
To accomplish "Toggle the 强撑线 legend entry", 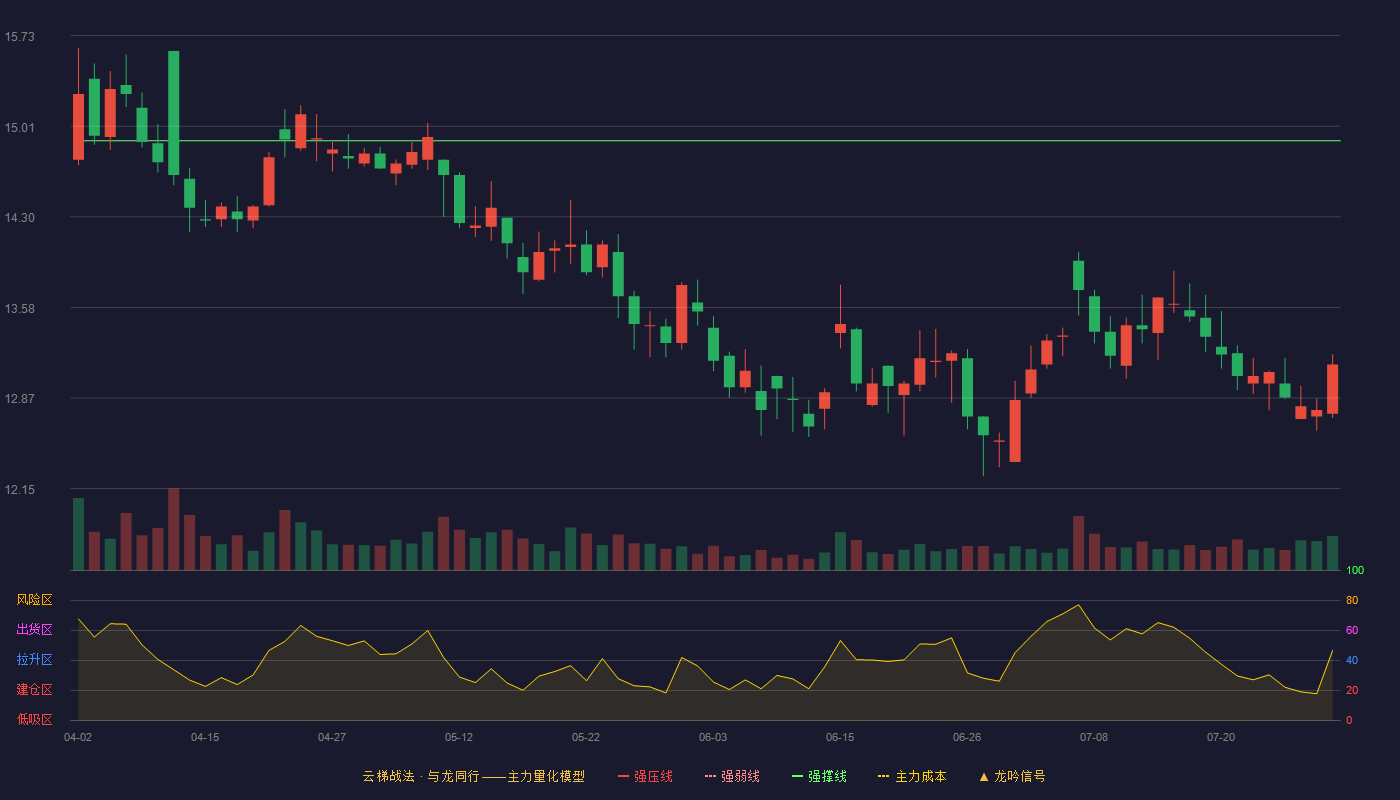I will (819, 776).
